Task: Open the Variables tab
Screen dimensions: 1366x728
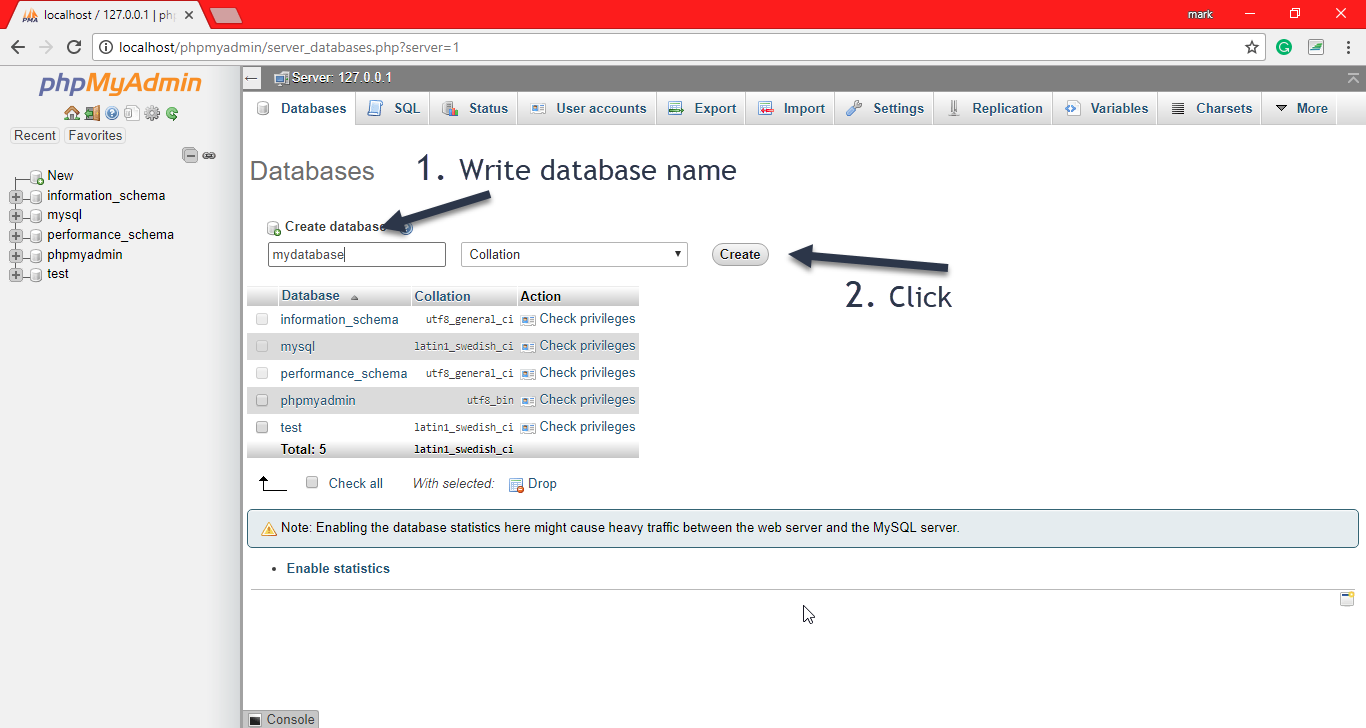Action: (1105, 109)
